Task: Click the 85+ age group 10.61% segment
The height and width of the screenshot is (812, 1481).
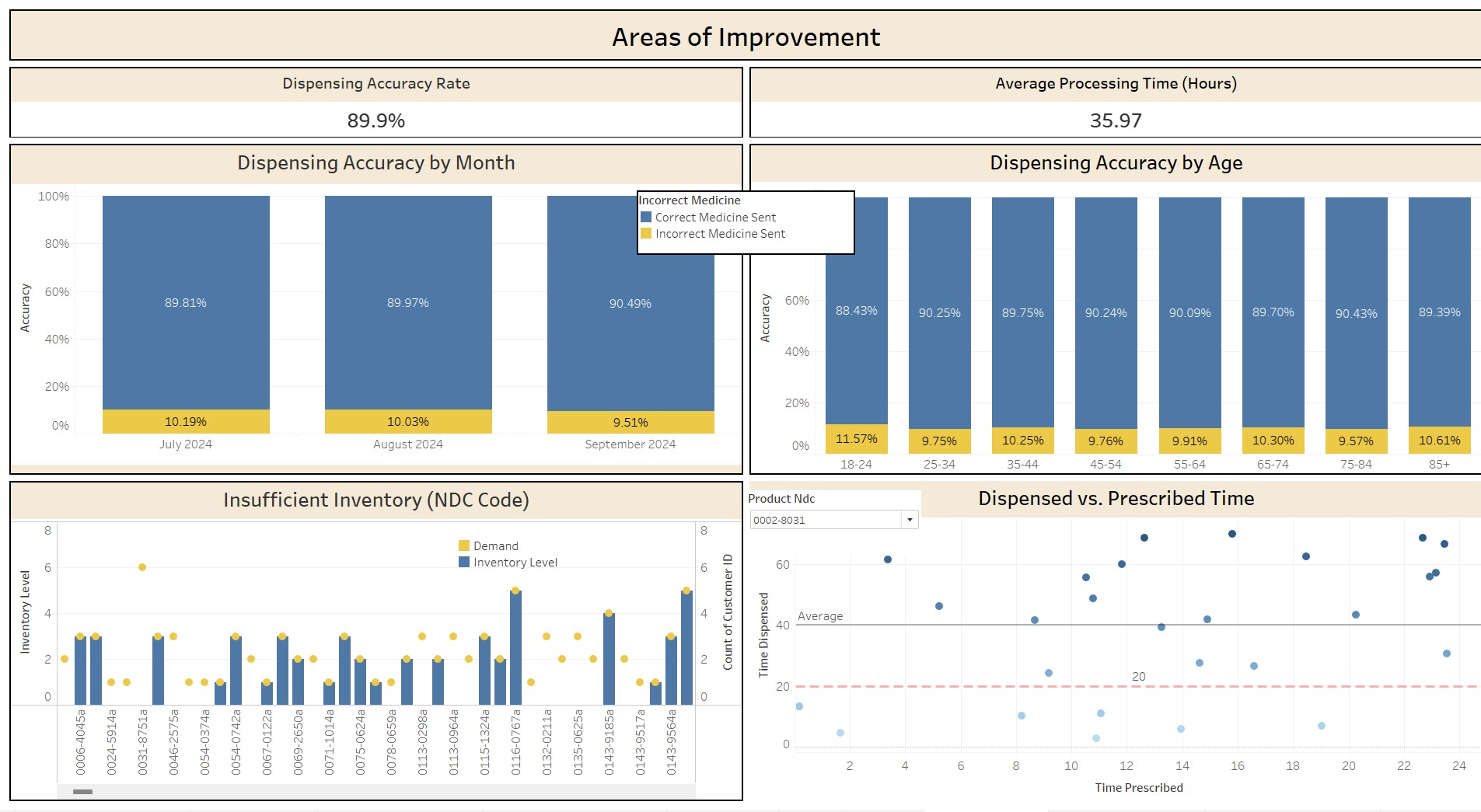Action: click(x=1439, y=440)
